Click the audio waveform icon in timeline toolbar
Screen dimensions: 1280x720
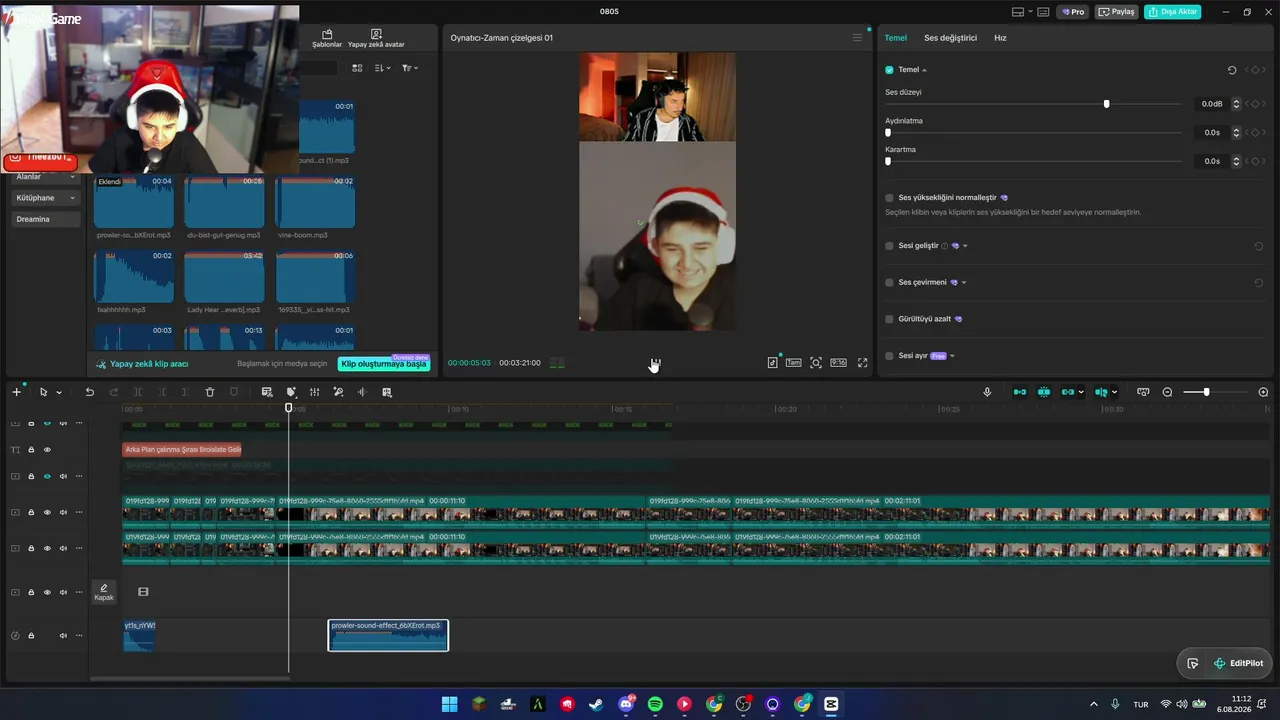pyautogui.click(x=362, y=392)
